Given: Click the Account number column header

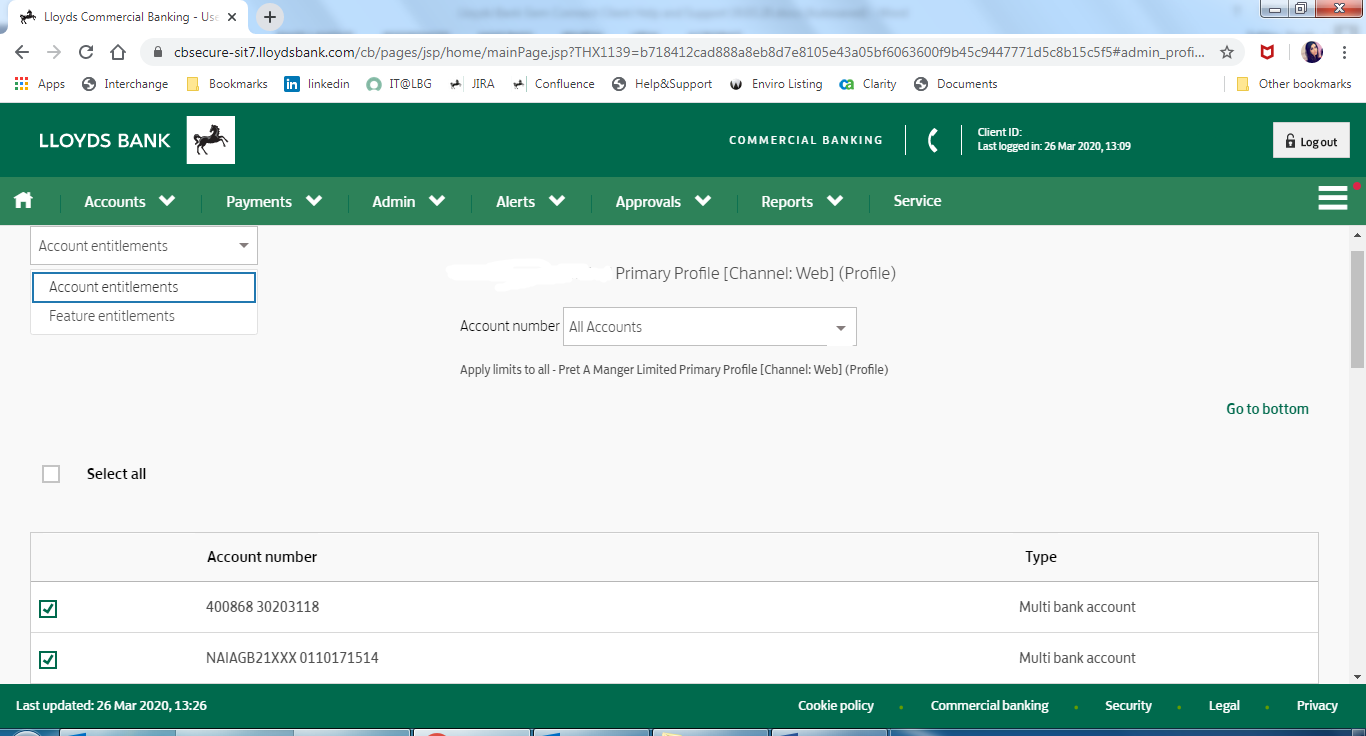Looking at the screenshot, I should point(262,557).
